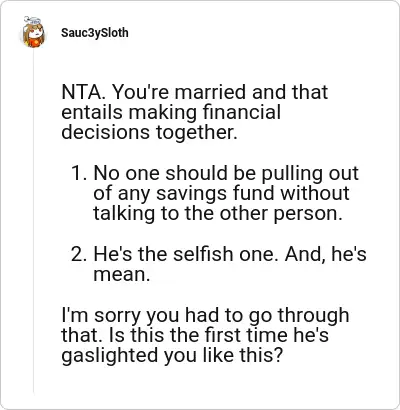
Task: Click the word 'gaslighted' in the last line
Action: [x=110, y=355]
